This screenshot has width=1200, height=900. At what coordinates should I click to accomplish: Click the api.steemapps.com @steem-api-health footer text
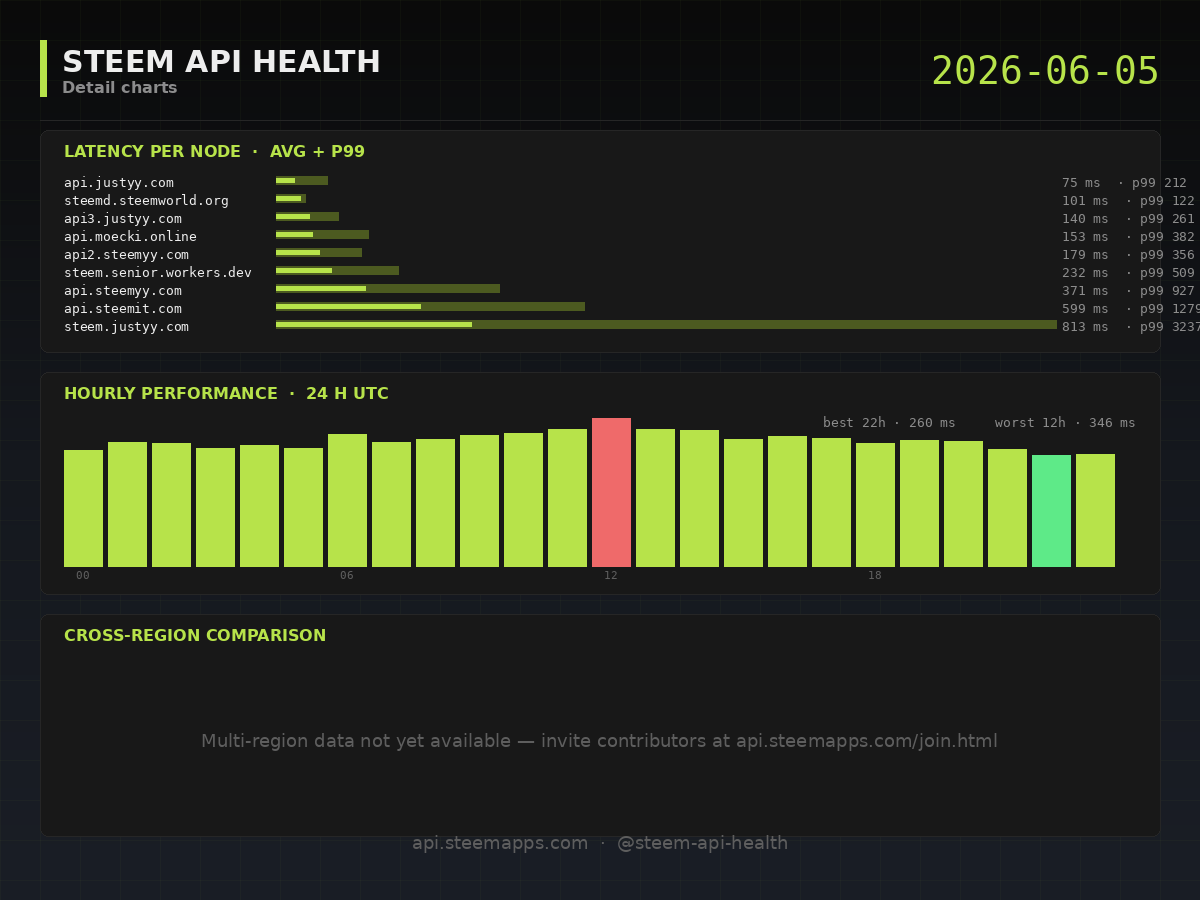[600, 844]
